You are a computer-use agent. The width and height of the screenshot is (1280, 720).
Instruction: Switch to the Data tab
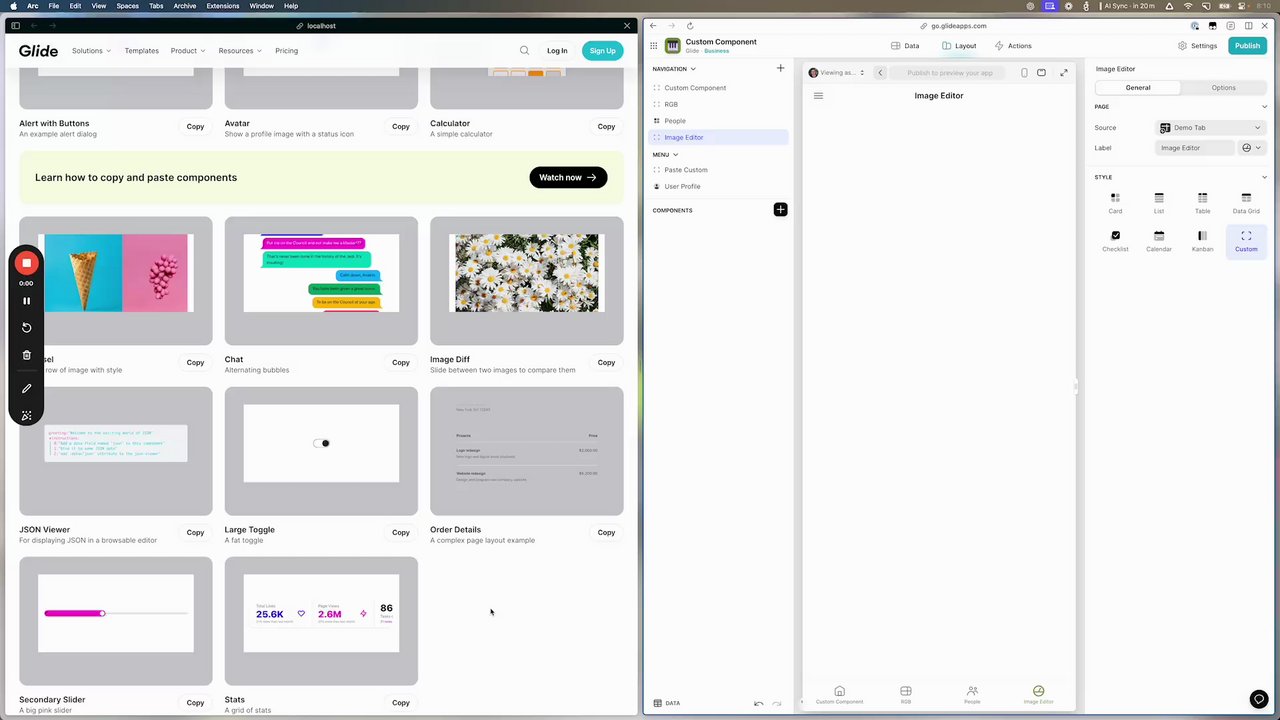905,46
